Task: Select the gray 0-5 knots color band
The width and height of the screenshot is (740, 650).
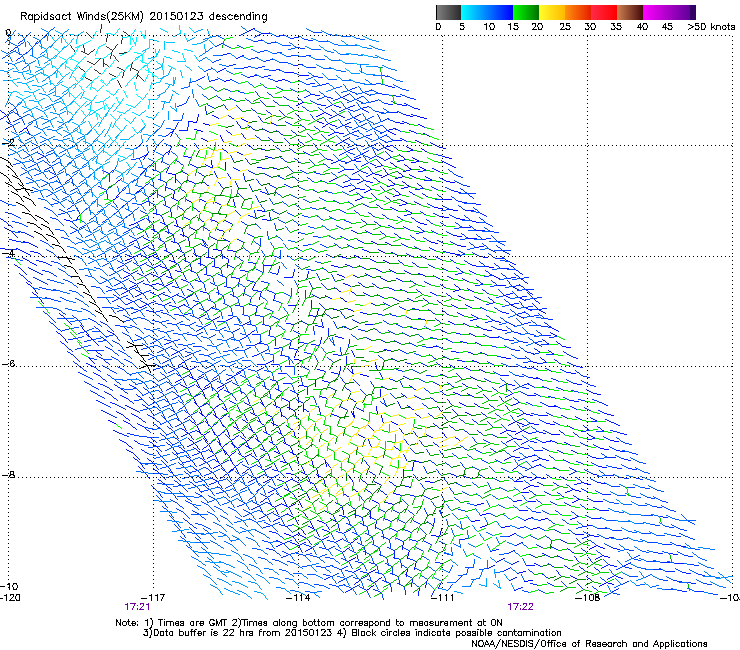Action: coord(448,12)
